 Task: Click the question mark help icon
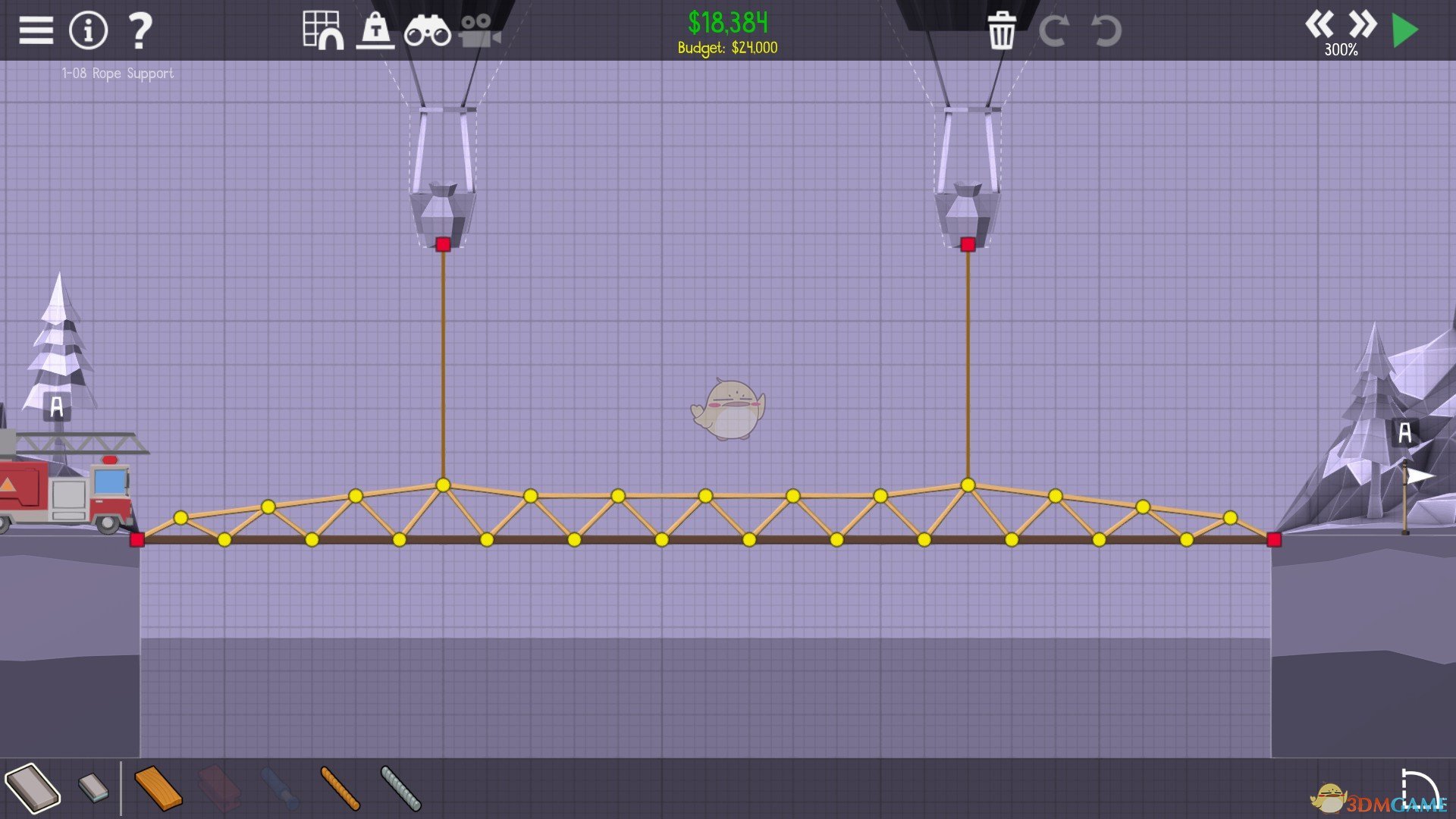140,30
